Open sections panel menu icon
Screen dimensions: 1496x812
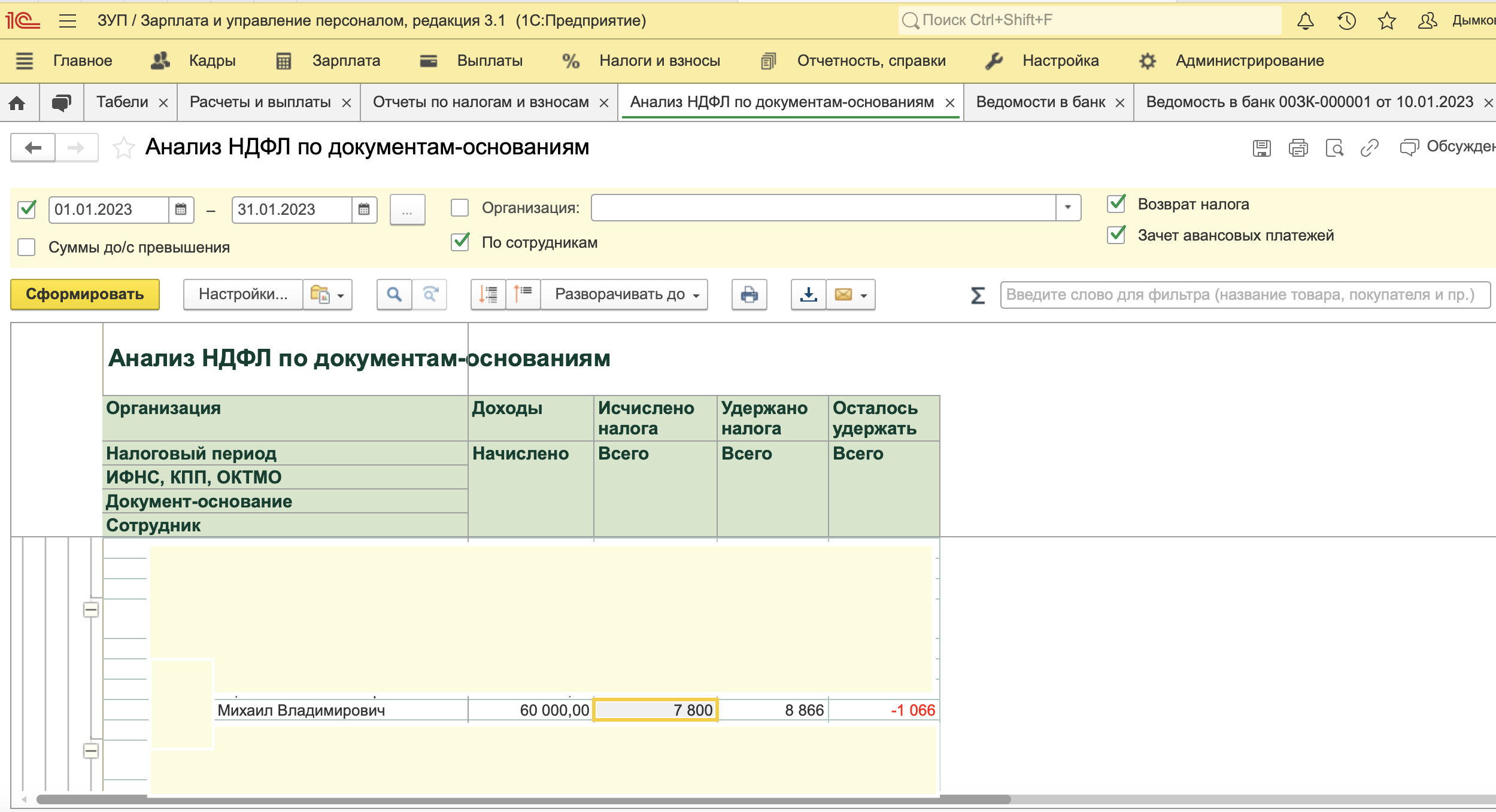click(x=24, y=61)
